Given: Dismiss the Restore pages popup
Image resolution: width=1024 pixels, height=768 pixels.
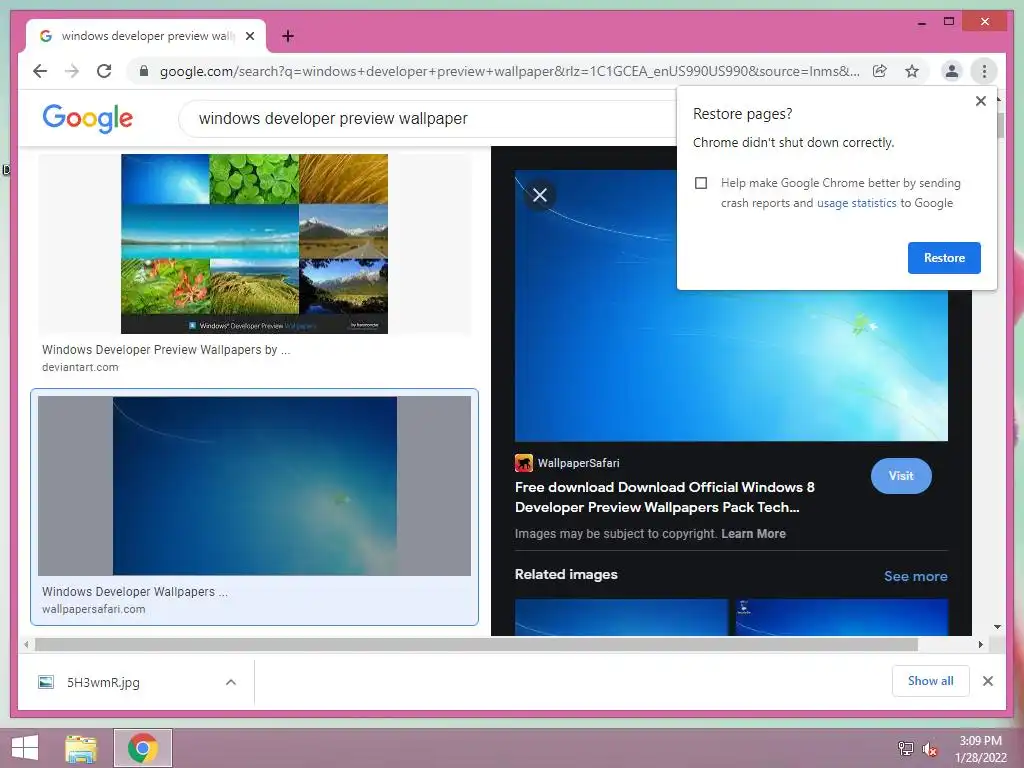Looking at the screenshot, I should (x=980, y=101).
